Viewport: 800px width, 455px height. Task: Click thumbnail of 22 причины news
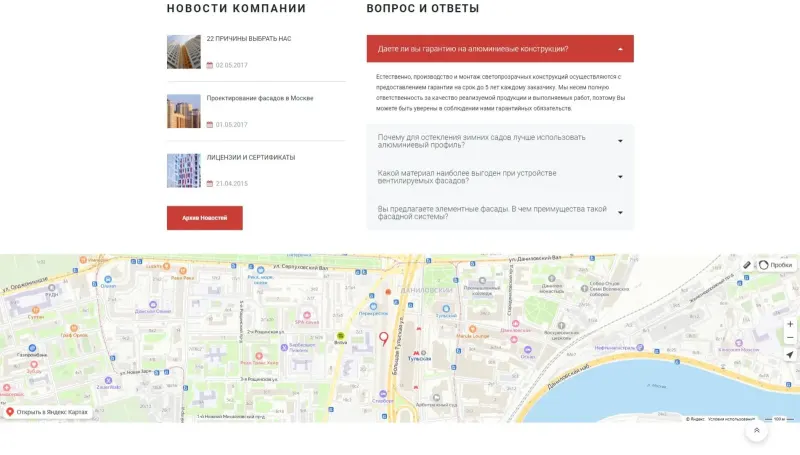(184, 52)
